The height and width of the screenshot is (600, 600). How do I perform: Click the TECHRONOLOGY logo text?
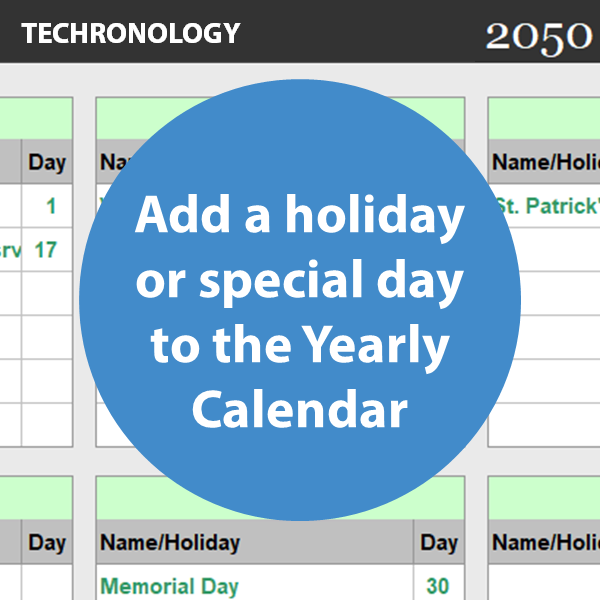131,33
